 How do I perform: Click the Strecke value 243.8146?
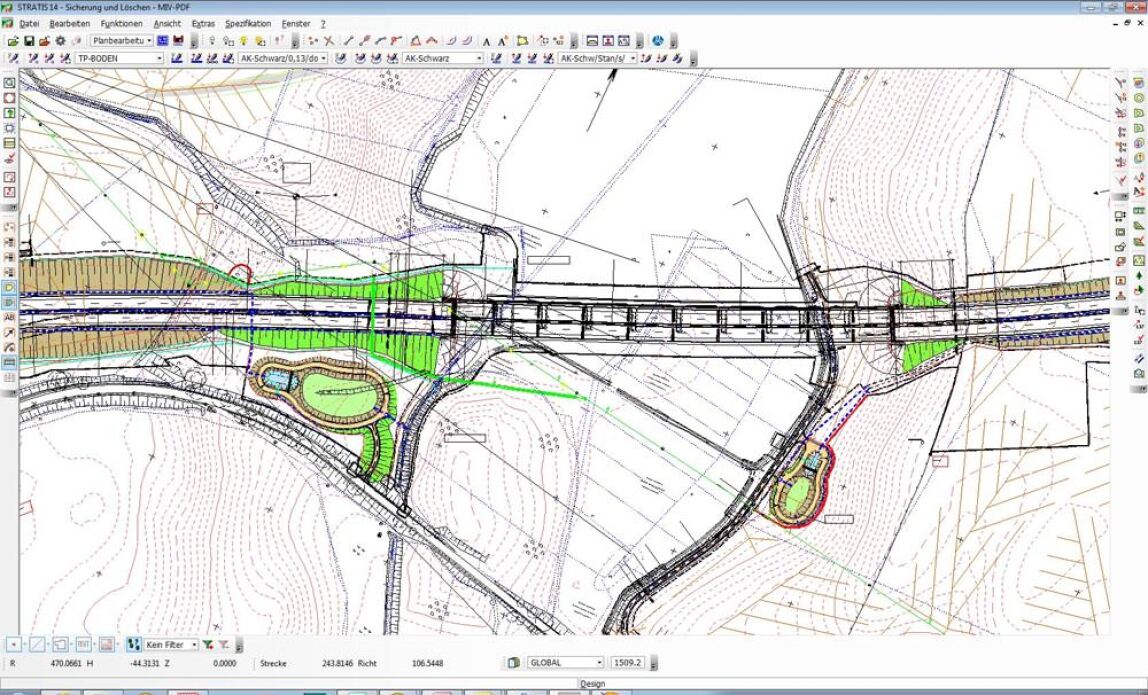coord(338,663)
